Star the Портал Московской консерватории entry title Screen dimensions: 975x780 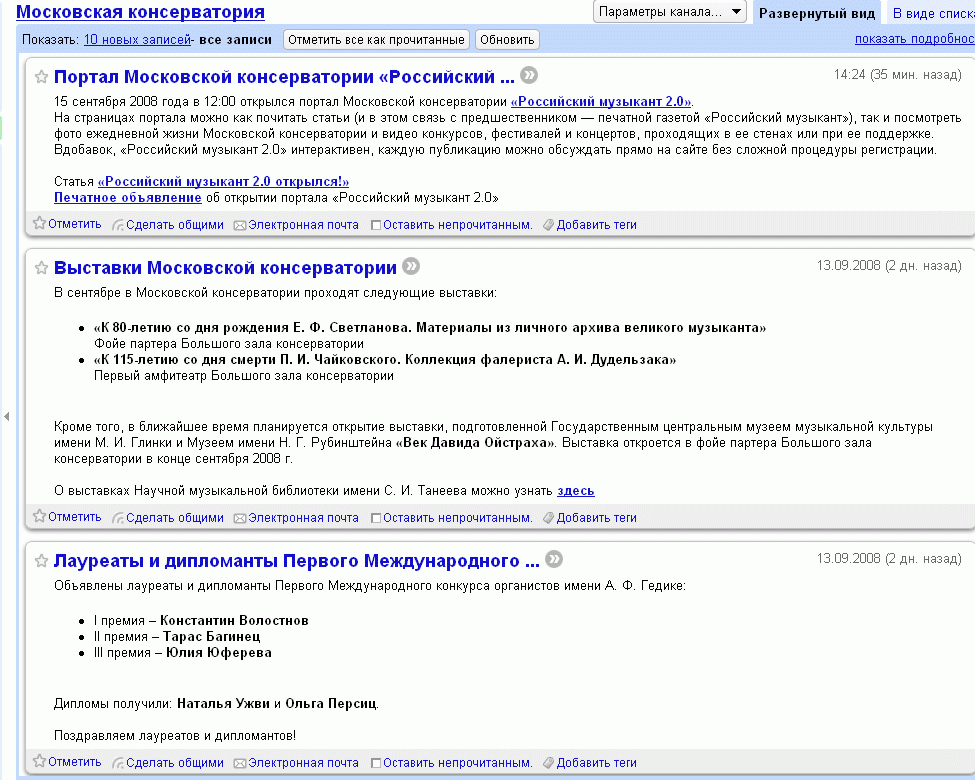(42, 77)
